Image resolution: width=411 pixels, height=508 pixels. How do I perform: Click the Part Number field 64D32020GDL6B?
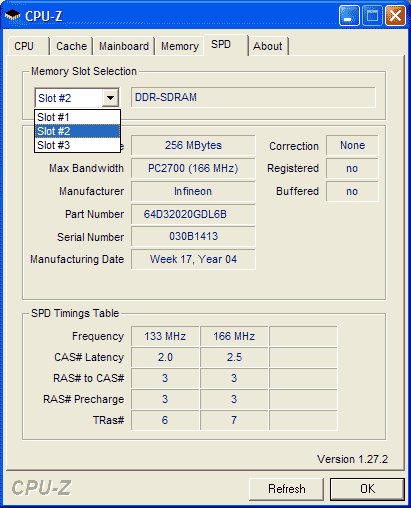click(x=193, y=214)
